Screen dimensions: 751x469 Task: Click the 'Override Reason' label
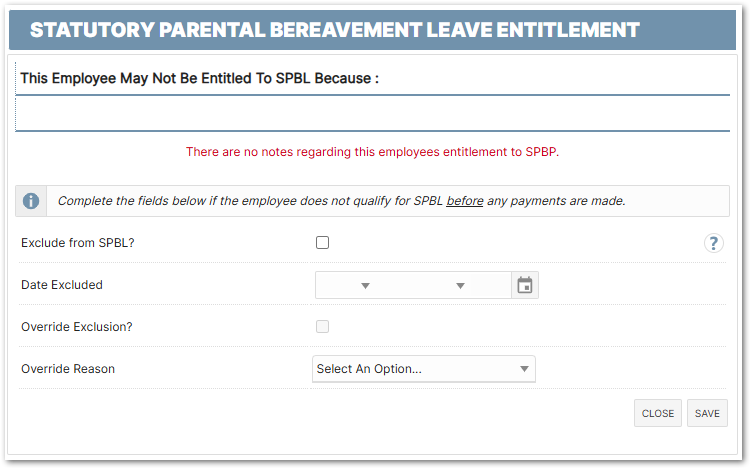(68, 369)
